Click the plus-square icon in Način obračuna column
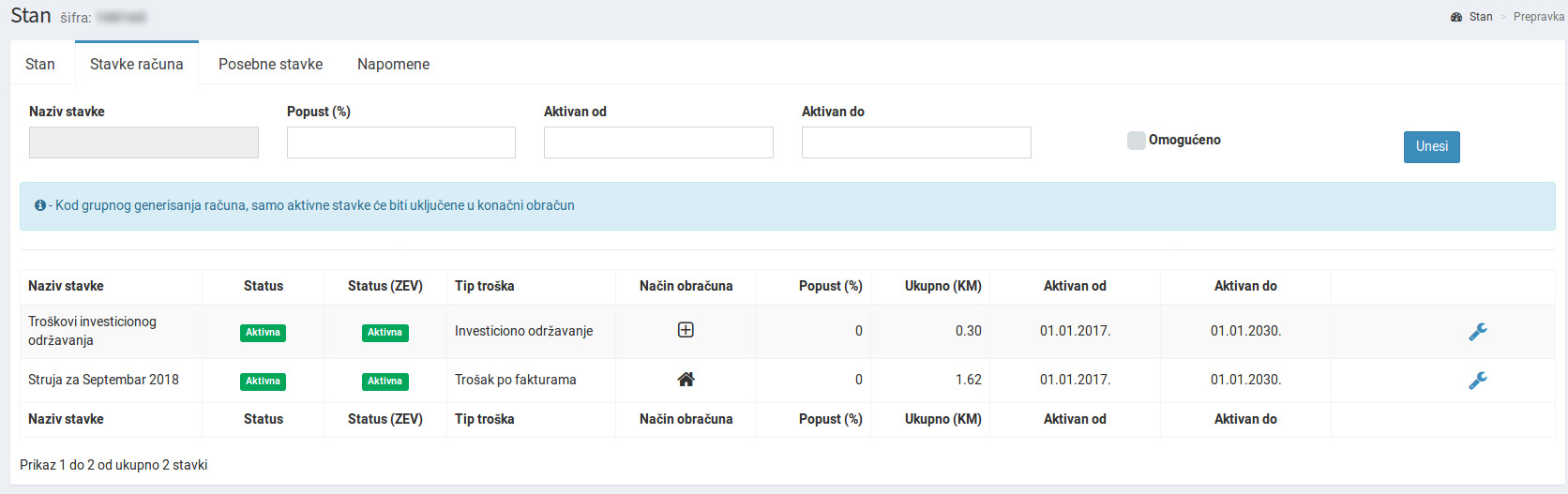The height and width of the screenshot is (494, 1568). click(x=686, y=330)
